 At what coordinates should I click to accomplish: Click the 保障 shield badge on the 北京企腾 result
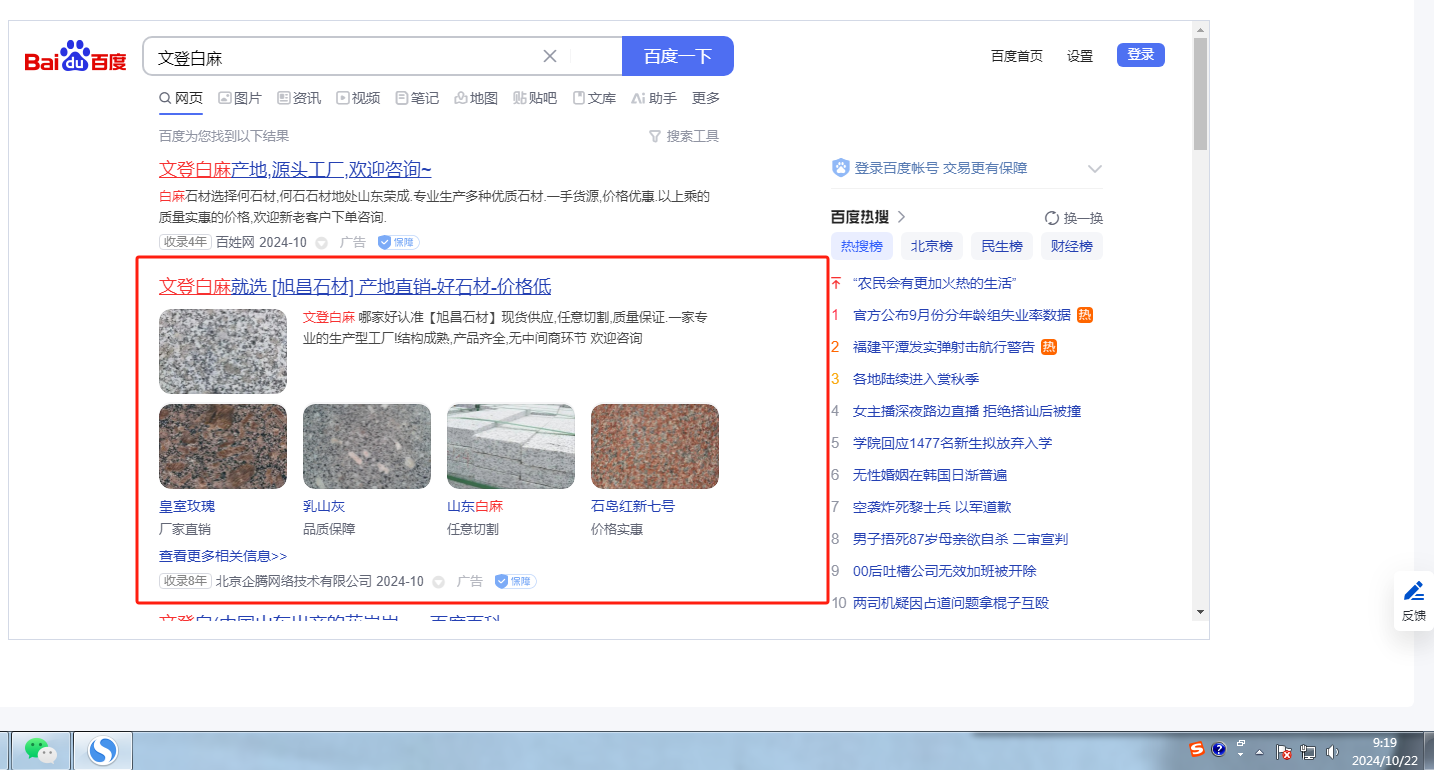(x=515, y=581)
